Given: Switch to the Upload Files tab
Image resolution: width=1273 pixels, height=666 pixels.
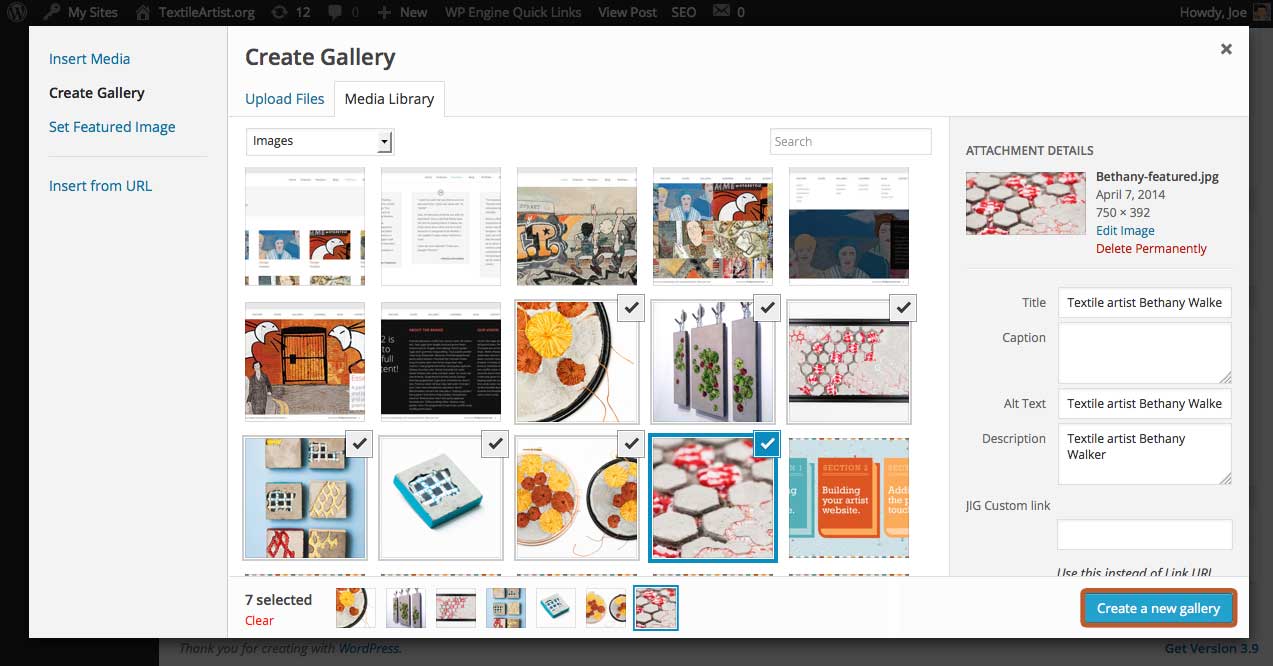Looking at the screenshot, I should click(285, 99).
